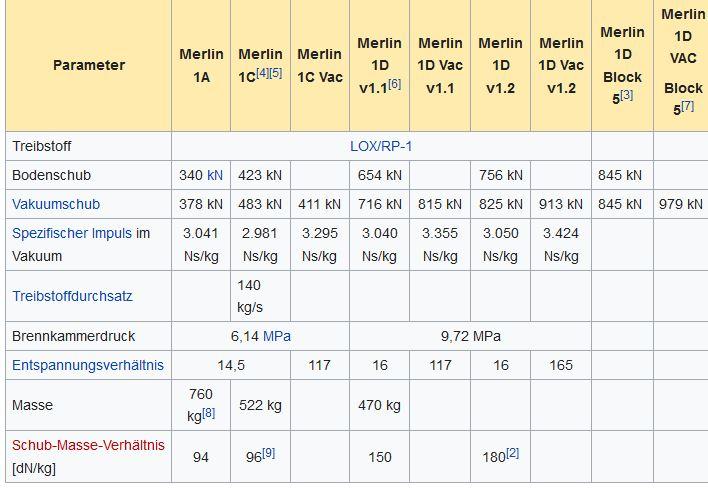708x490 pixels.
Task: Click the 2.981 Ns/kg cell
Action: point(260,245)
